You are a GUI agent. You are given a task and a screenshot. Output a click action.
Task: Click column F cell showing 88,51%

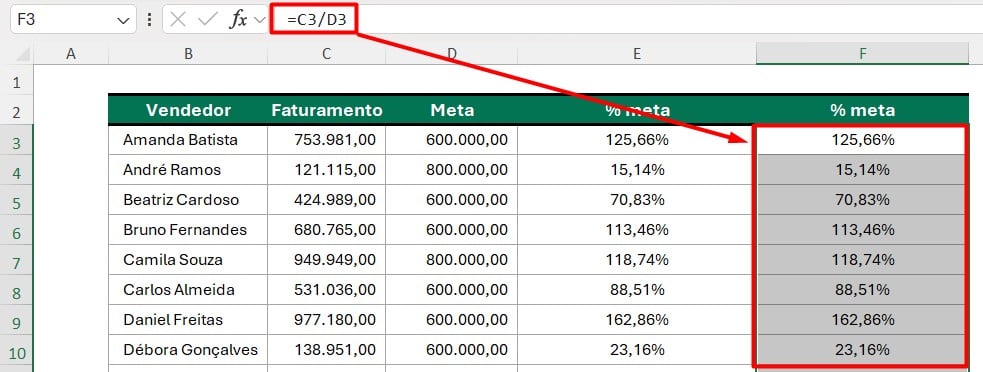(863, 290)
